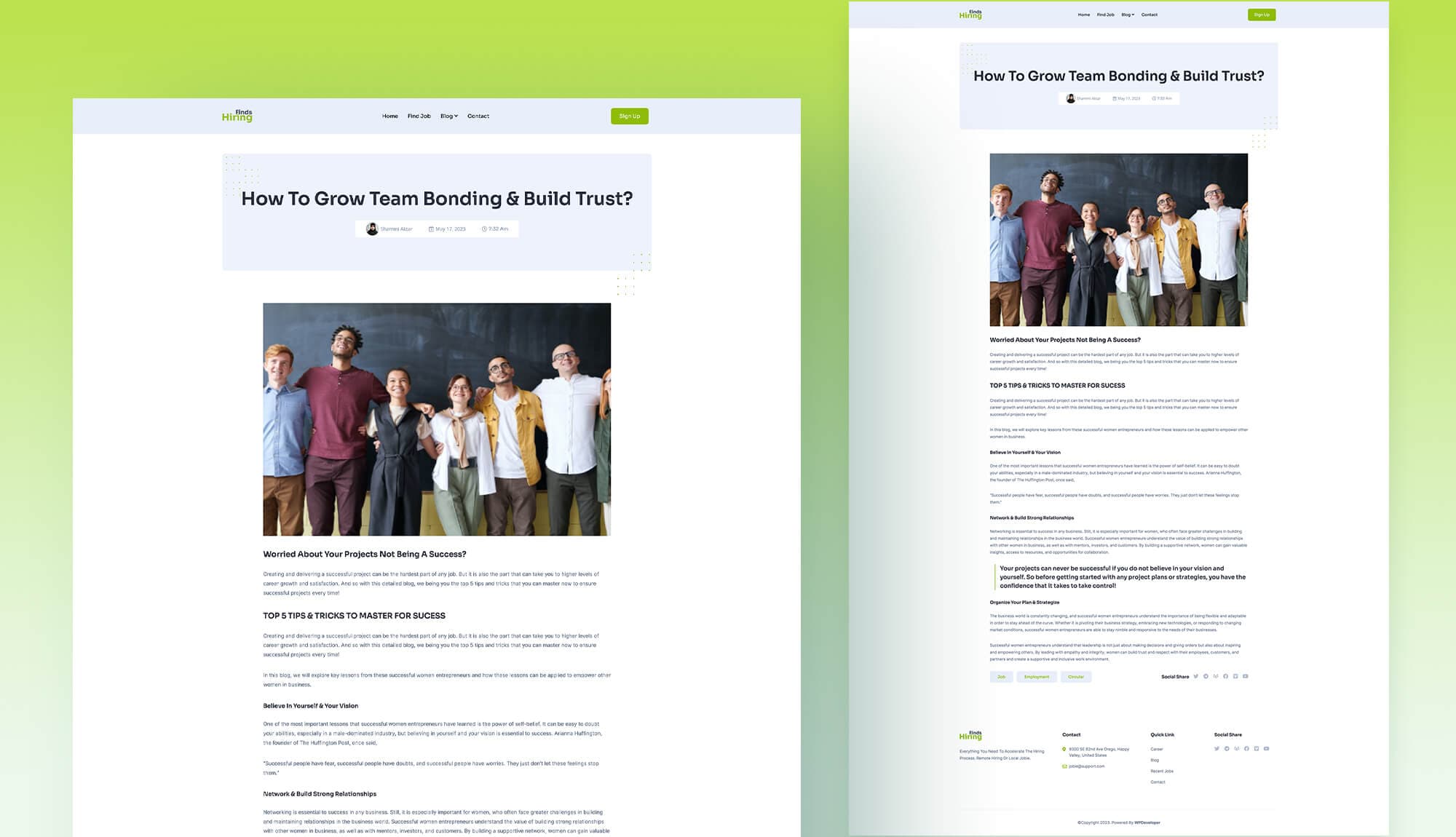Open Contact in left page navbar

478,116
